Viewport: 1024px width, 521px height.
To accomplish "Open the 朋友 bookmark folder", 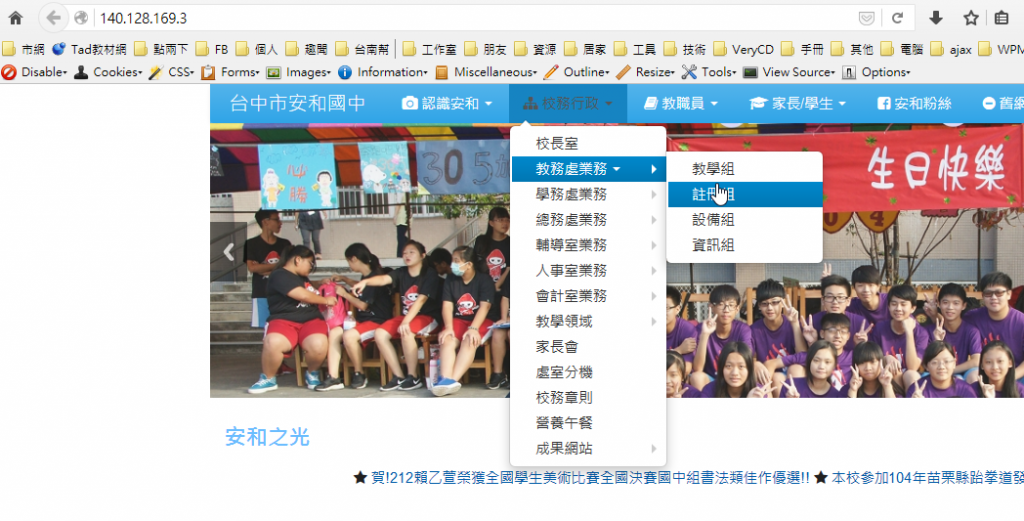I will coord(486,50).
